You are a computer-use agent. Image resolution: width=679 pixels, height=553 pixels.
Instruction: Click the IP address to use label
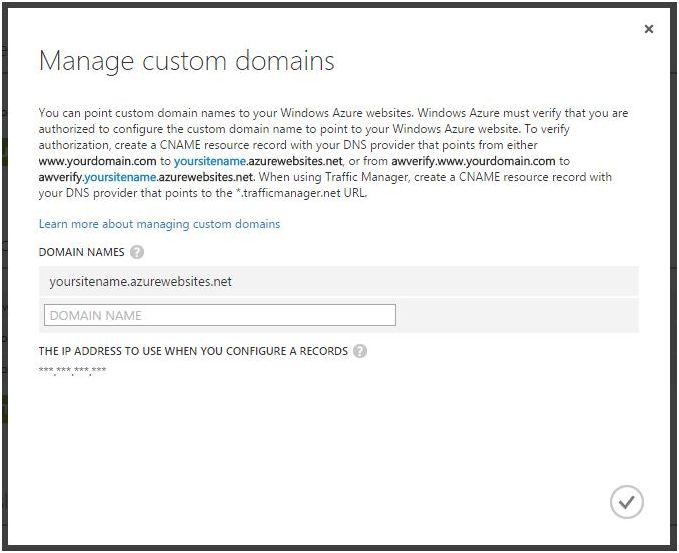click(193, 351)
